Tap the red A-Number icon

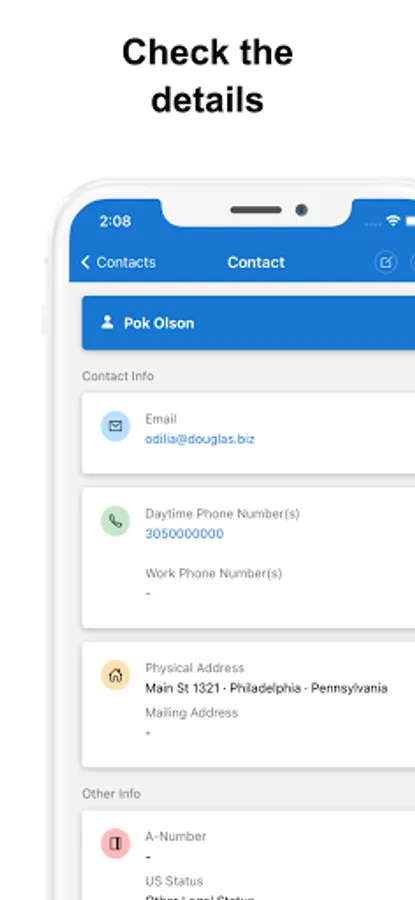pyautogui.click(x=115, y=844)
